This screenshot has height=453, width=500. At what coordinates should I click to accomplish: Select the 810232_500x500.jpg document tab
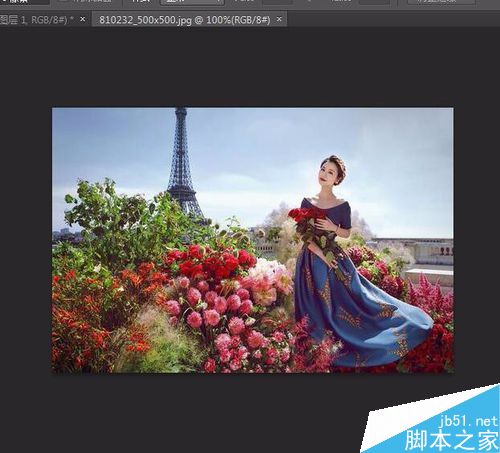tap(185, 20)
